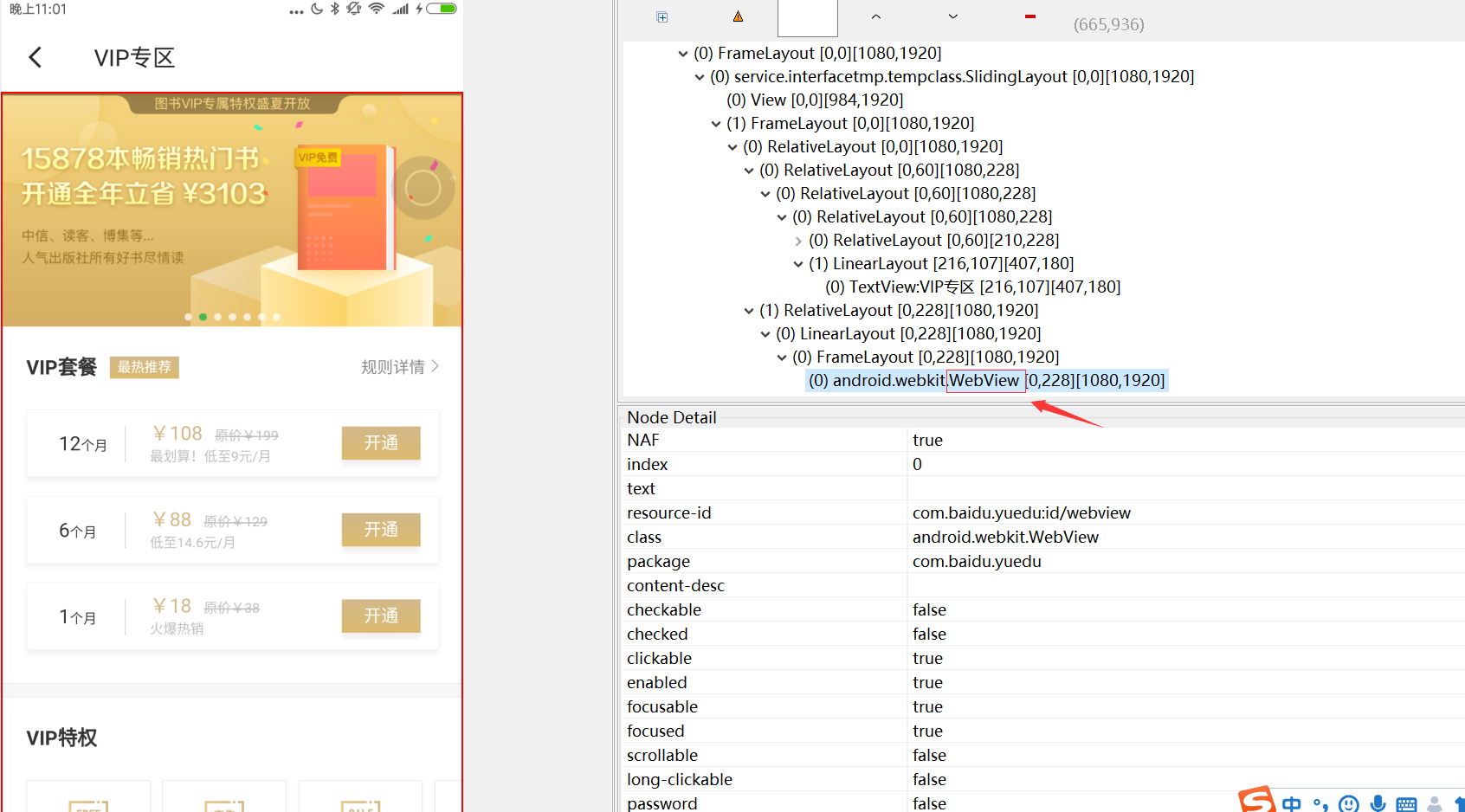Tap the chevron next to 规则详情

click(435, 366)
